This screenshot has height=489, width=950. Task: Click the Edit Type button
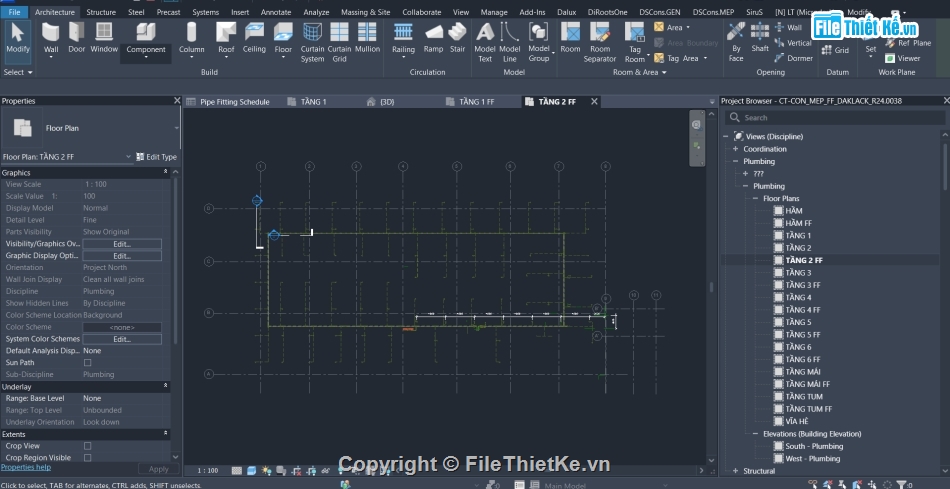coord(156,157)
